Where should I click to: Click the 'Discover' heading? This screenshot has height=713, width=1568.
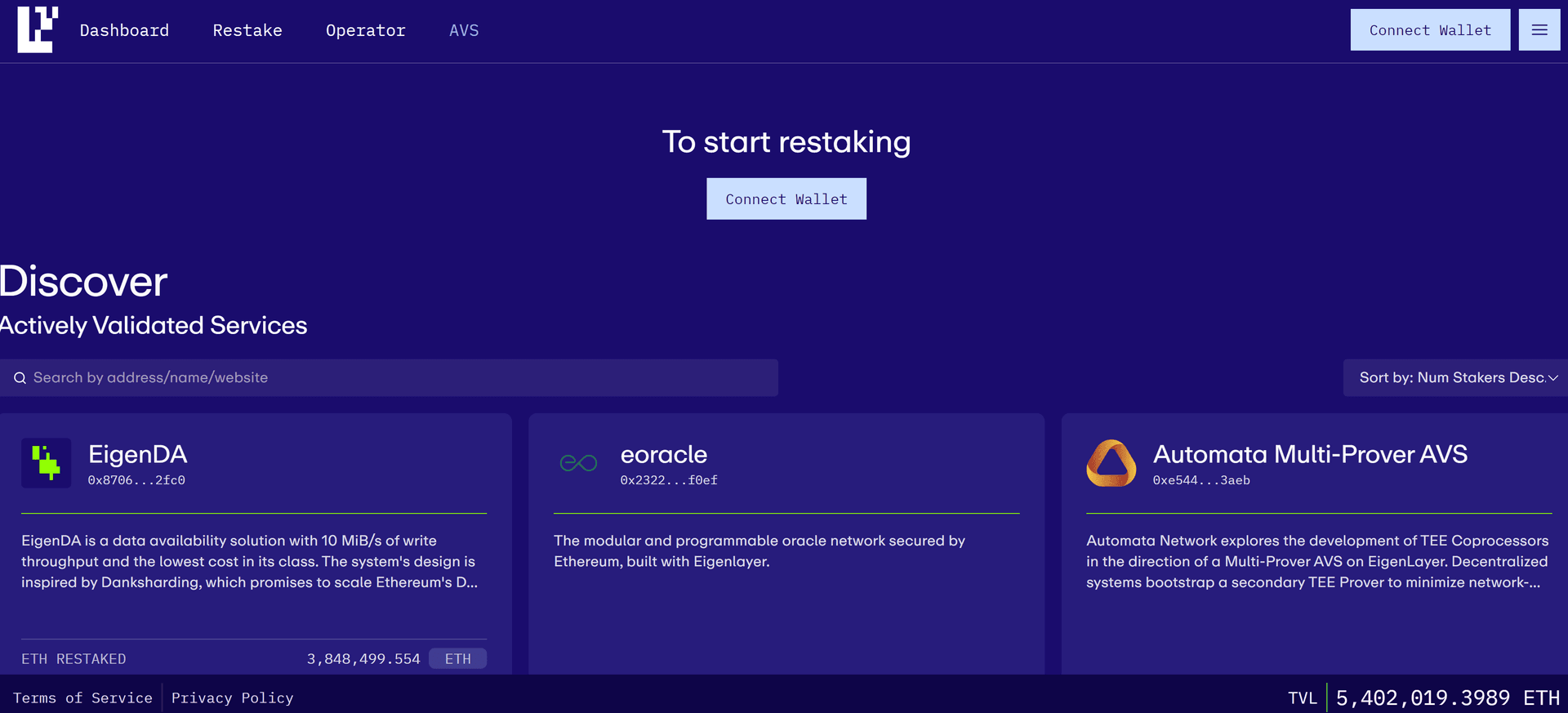pos(83,281)
